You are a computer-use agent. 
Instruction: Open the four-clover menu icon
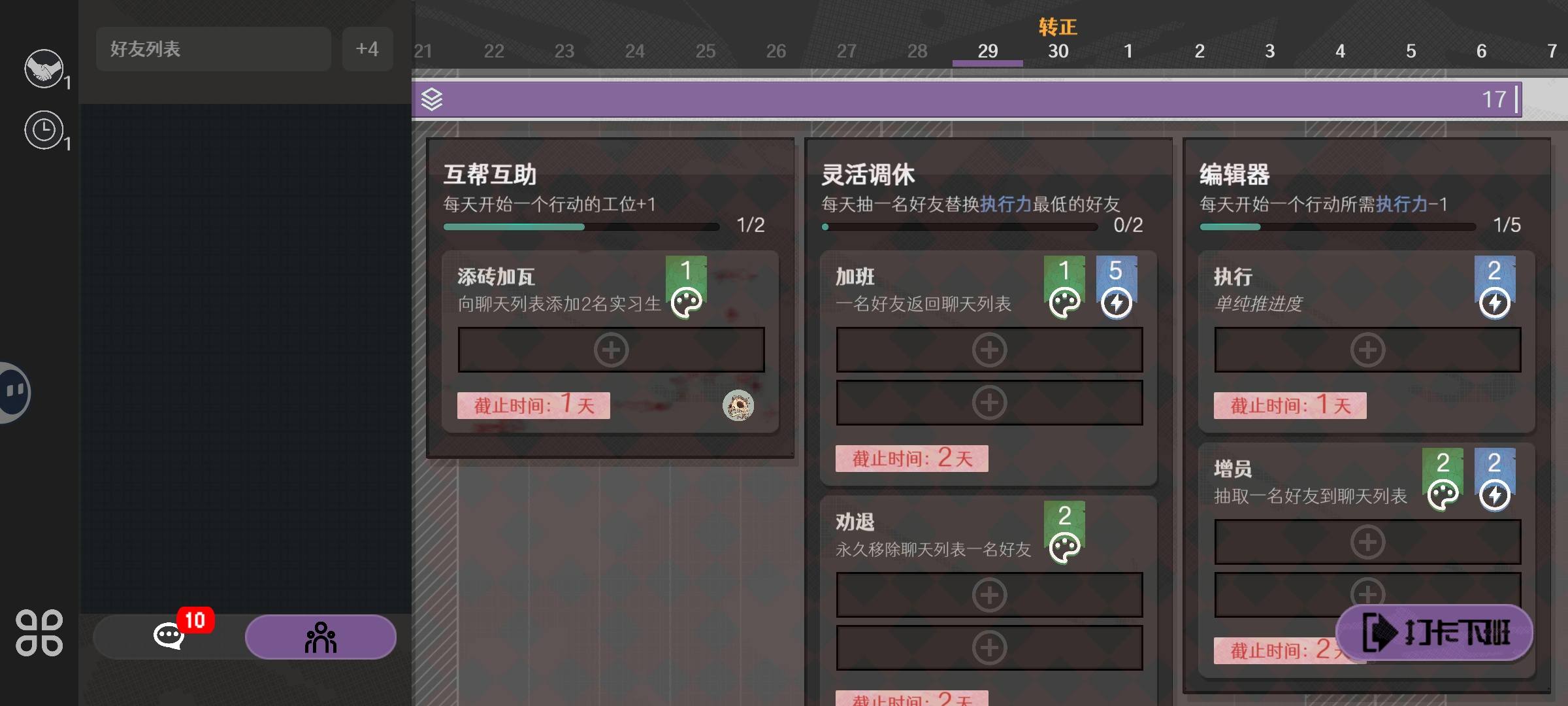coord(39,633)
